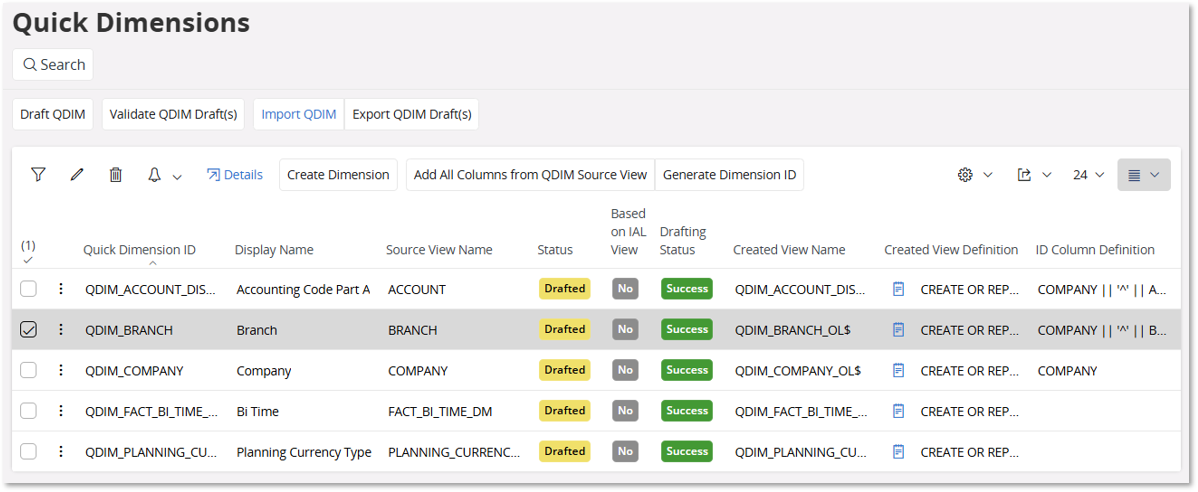
Task: Open view definition document icon for COMPANY row
Action: tap(898, 371)
